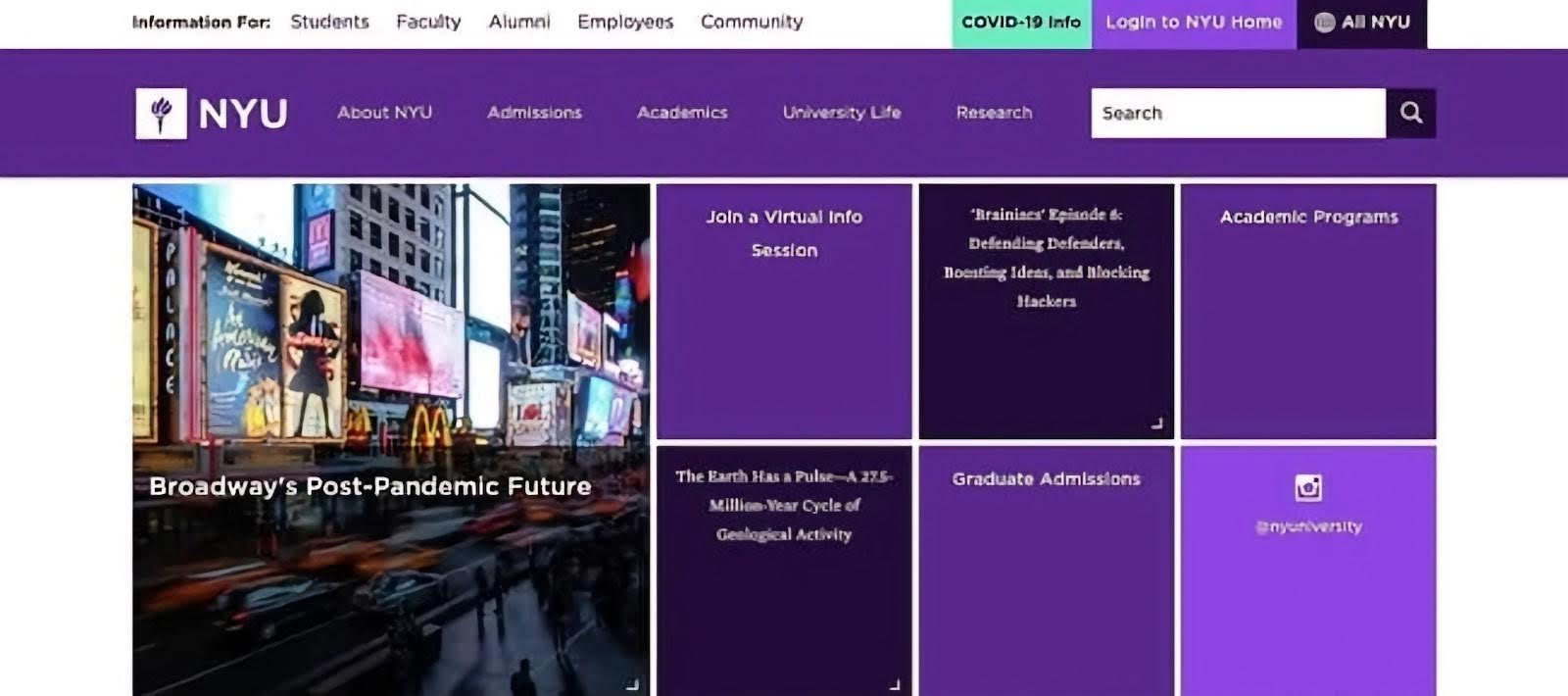The width and height of the screenshot is (1568, 696).
Task: Open the Academics menu item
Action: click(682, 113)
